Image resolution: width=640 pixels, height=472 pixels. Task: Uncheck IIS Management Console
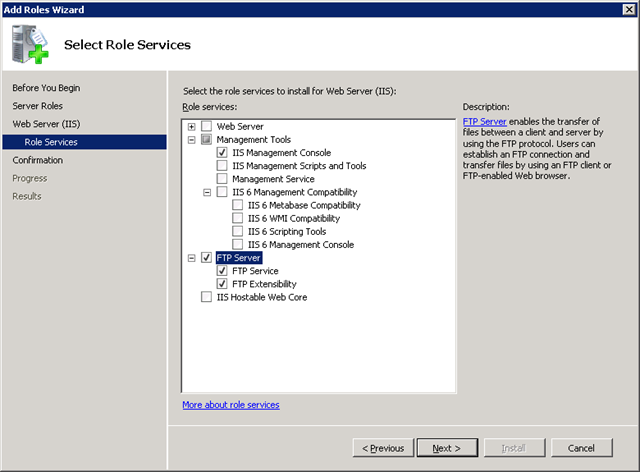pyautogui.click(x=222, y=152)
